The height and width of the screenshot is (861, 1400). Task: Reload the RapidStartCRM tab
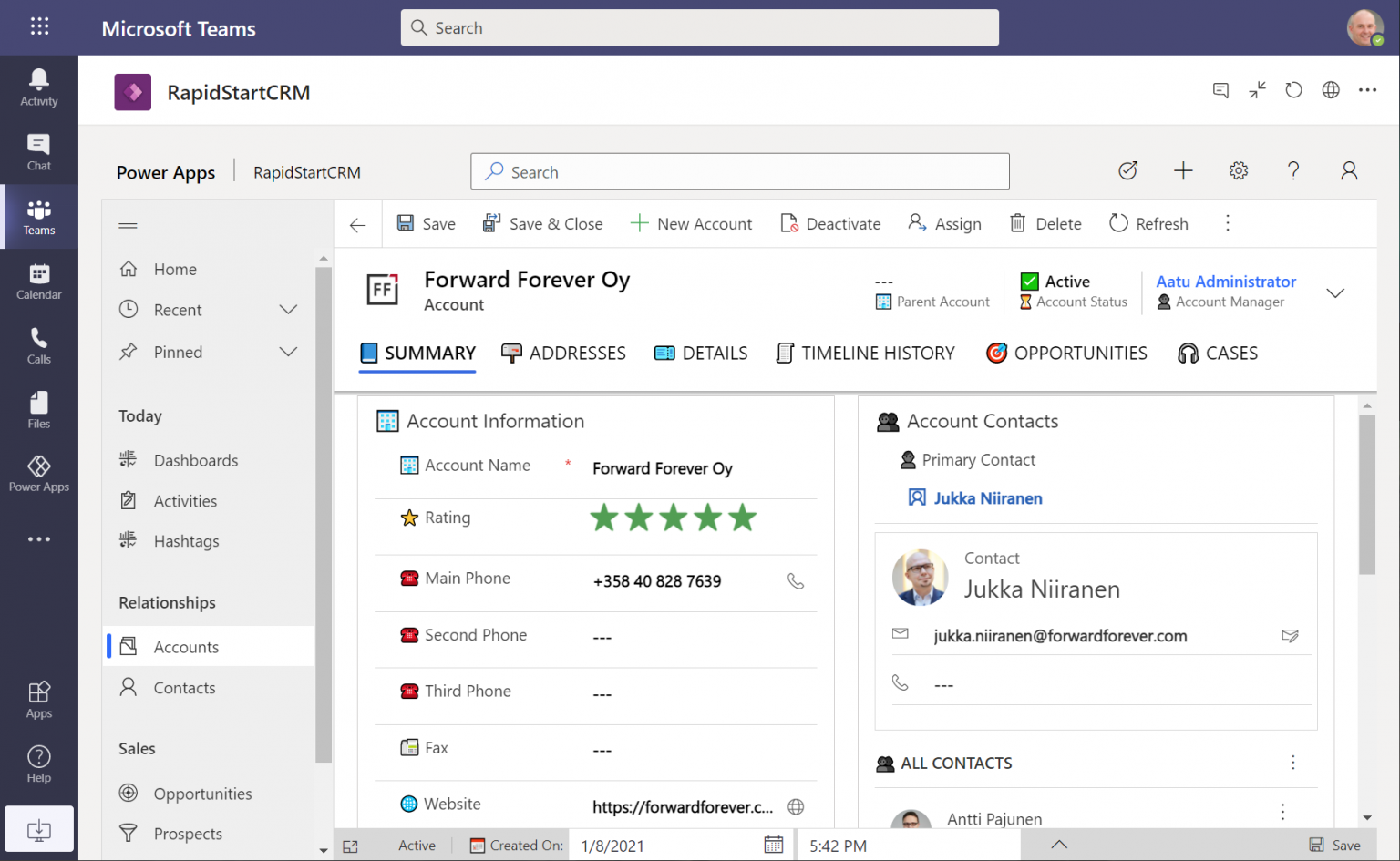[1294, 90]
